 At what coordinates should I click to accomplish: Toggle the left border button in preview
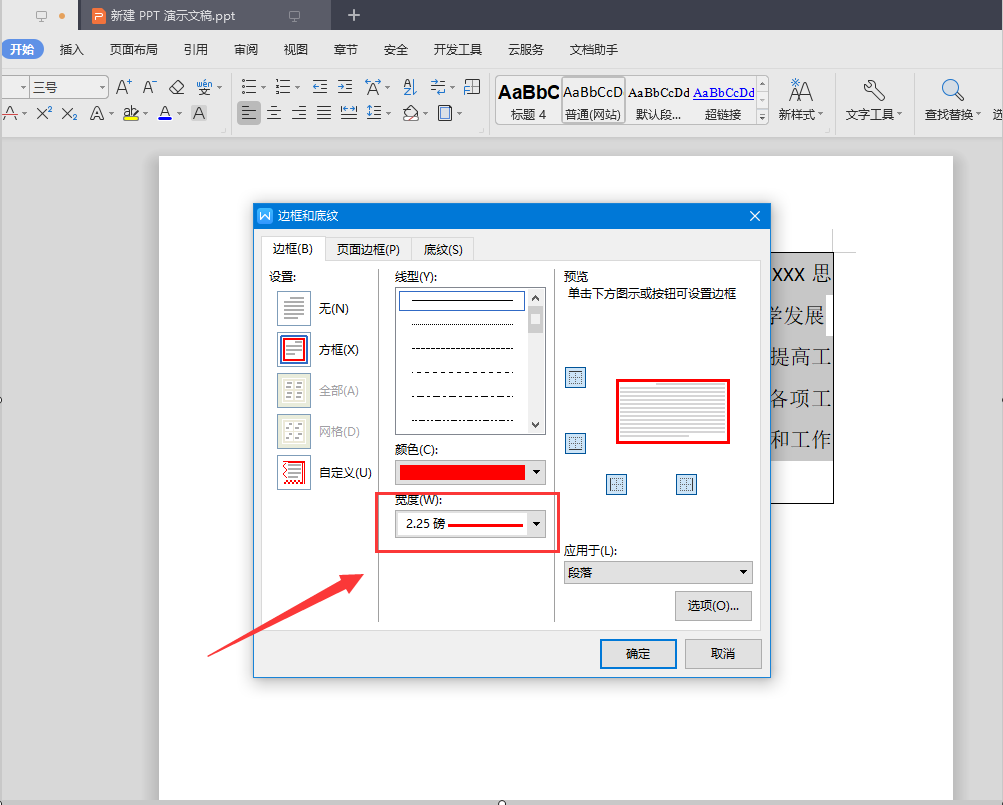click(617, 484)
